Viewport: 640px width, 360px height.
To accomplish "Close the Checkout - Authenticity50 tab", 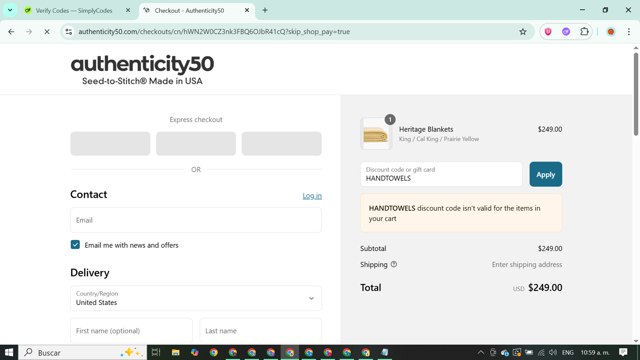I will click(x=247, y=10).
